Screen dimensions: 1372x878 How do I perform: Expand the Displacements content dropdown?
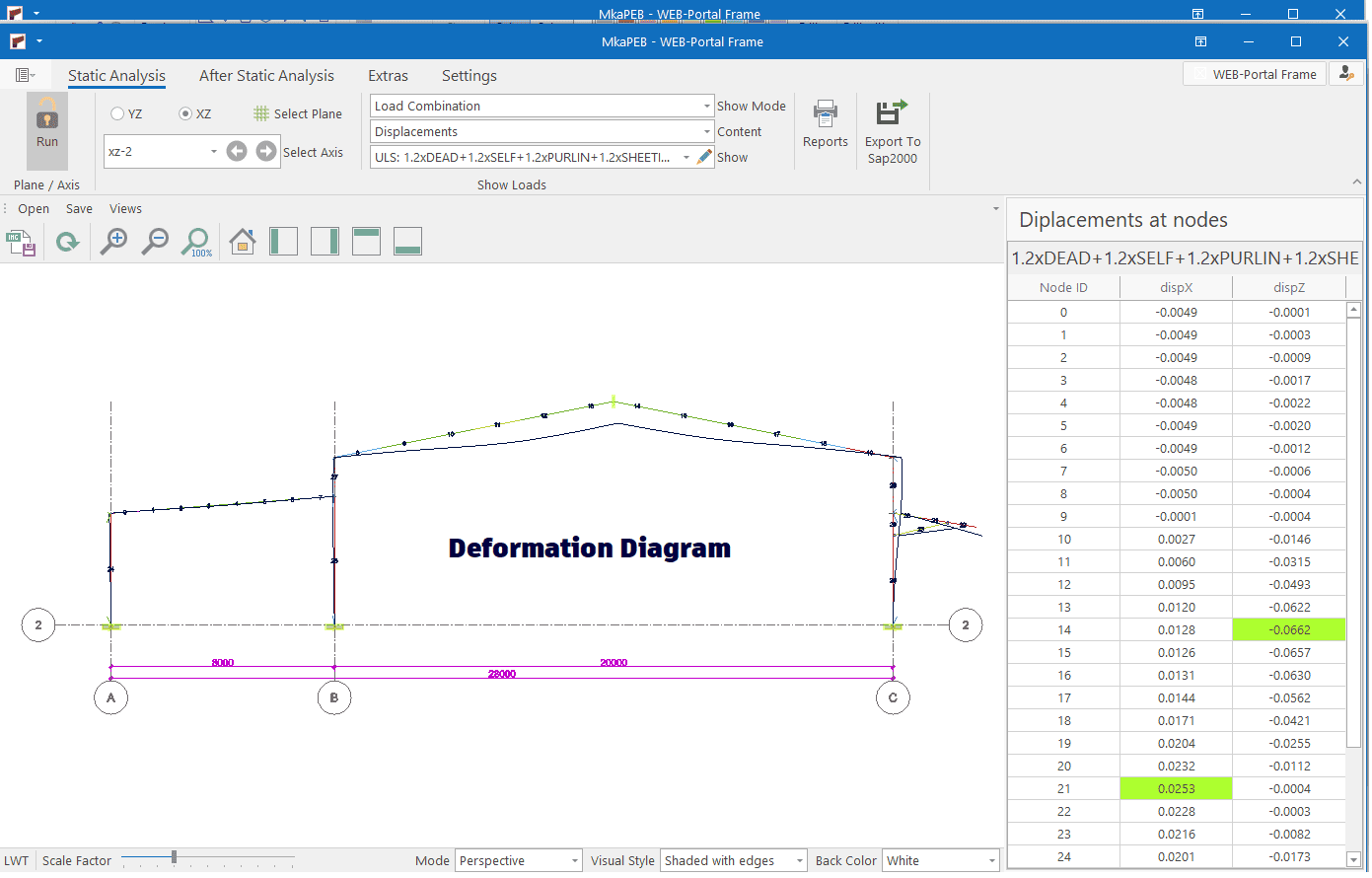[x=706, y=132]
